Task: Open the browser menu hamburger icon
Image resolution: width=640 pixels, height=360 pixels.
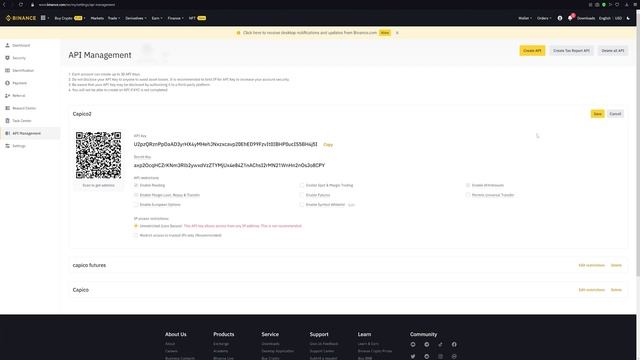Action: 636,5
